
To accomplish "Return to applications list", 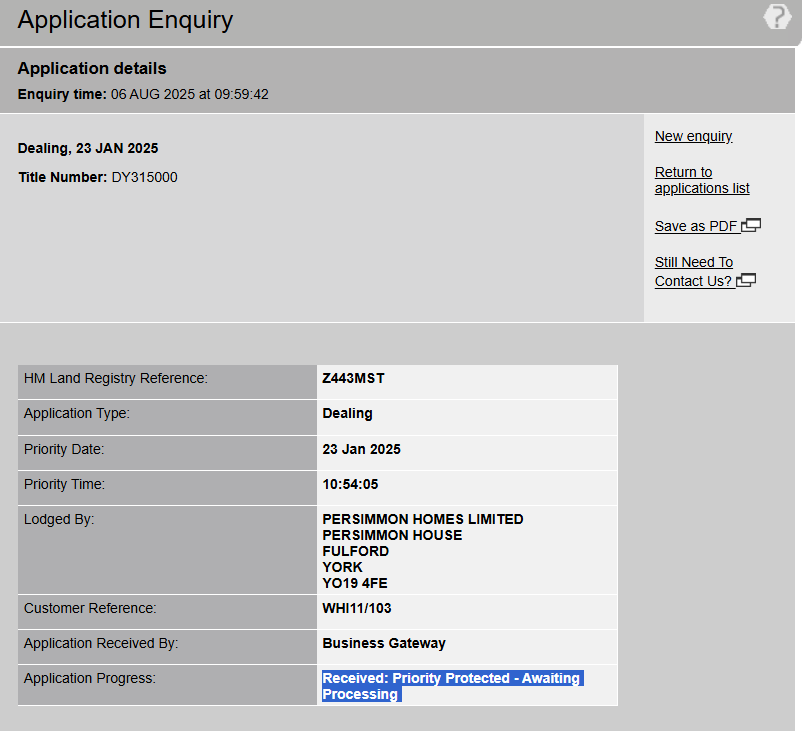I will pos(701,180).
